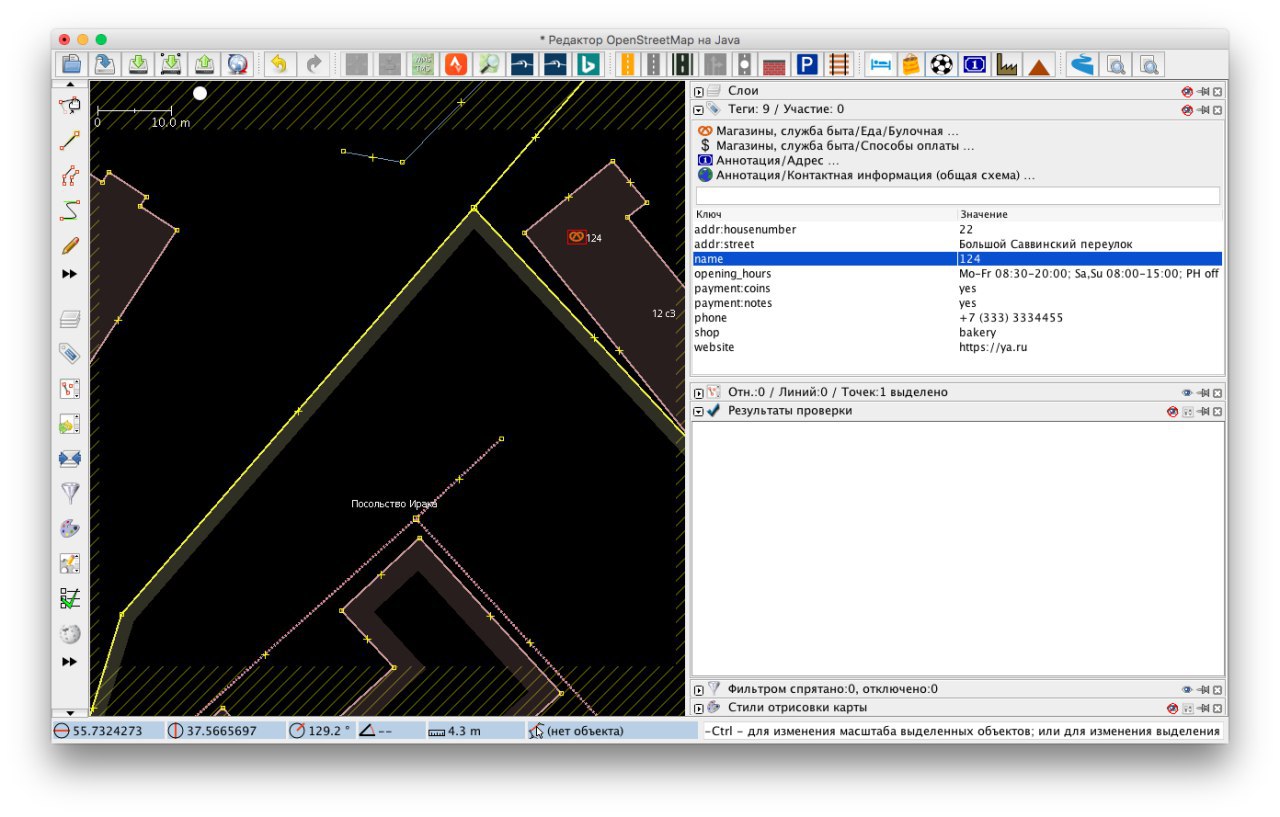Click the magnifier search icon in toolbar
Viewport: 1280px width, 817px height.
point(489,64)
